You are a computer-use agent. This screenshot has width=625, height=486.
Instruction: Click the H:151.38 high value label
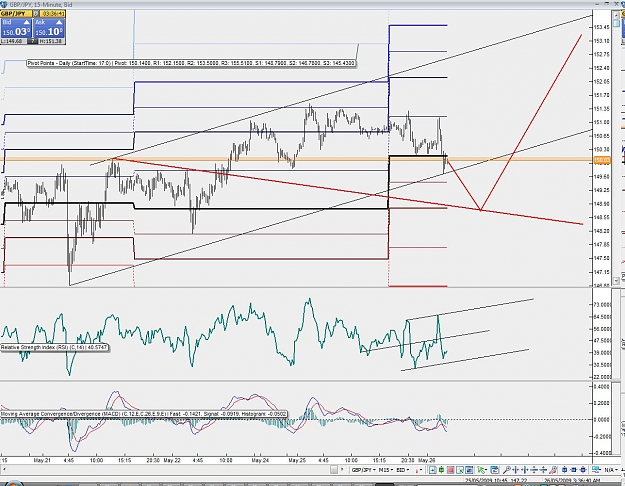coord(52,41)
